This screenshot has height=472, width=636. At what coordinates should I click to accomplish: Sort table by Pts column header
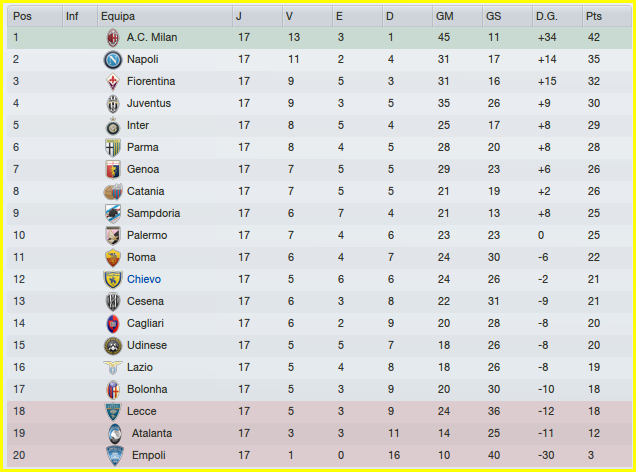(x=594, y=16)
